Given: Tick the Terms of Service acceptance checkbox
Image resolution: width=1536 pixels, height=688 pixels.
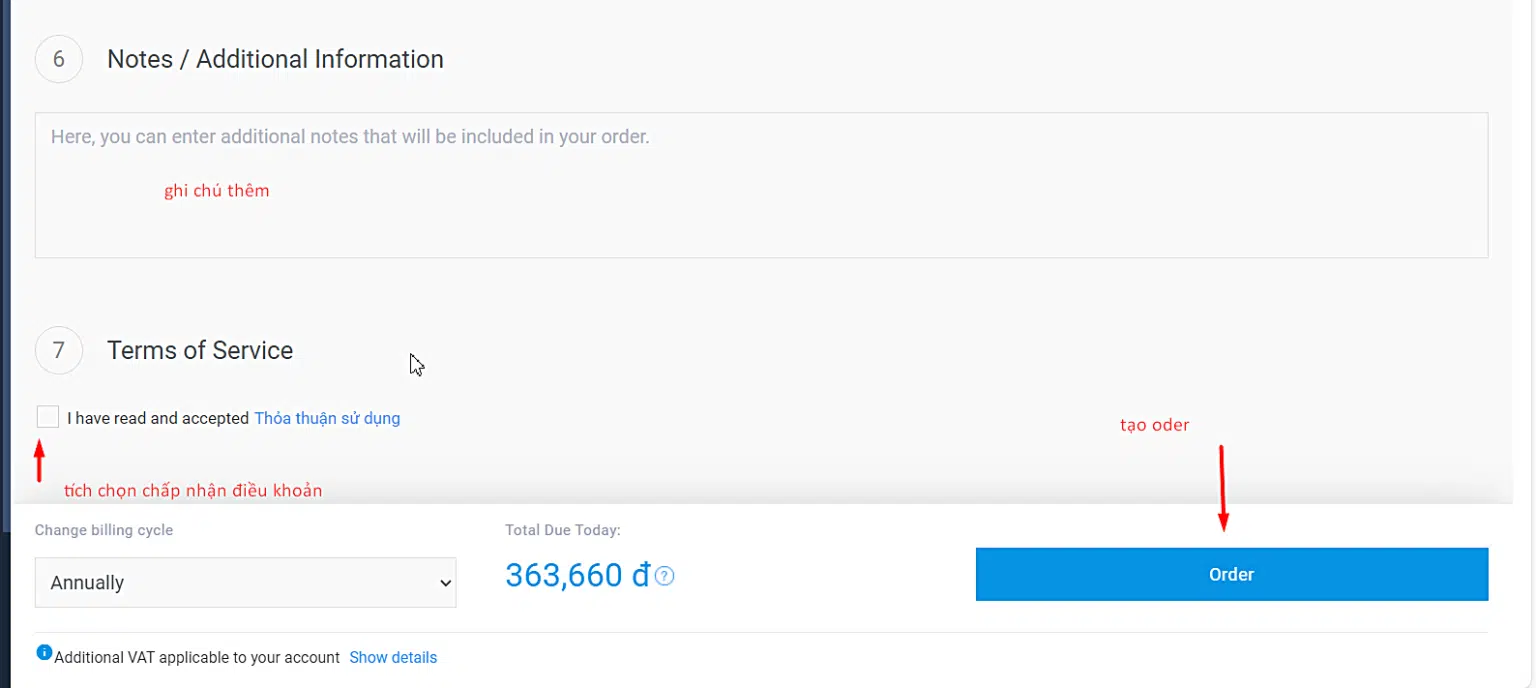Looking at the screenshot, I should tap(47, 417).
